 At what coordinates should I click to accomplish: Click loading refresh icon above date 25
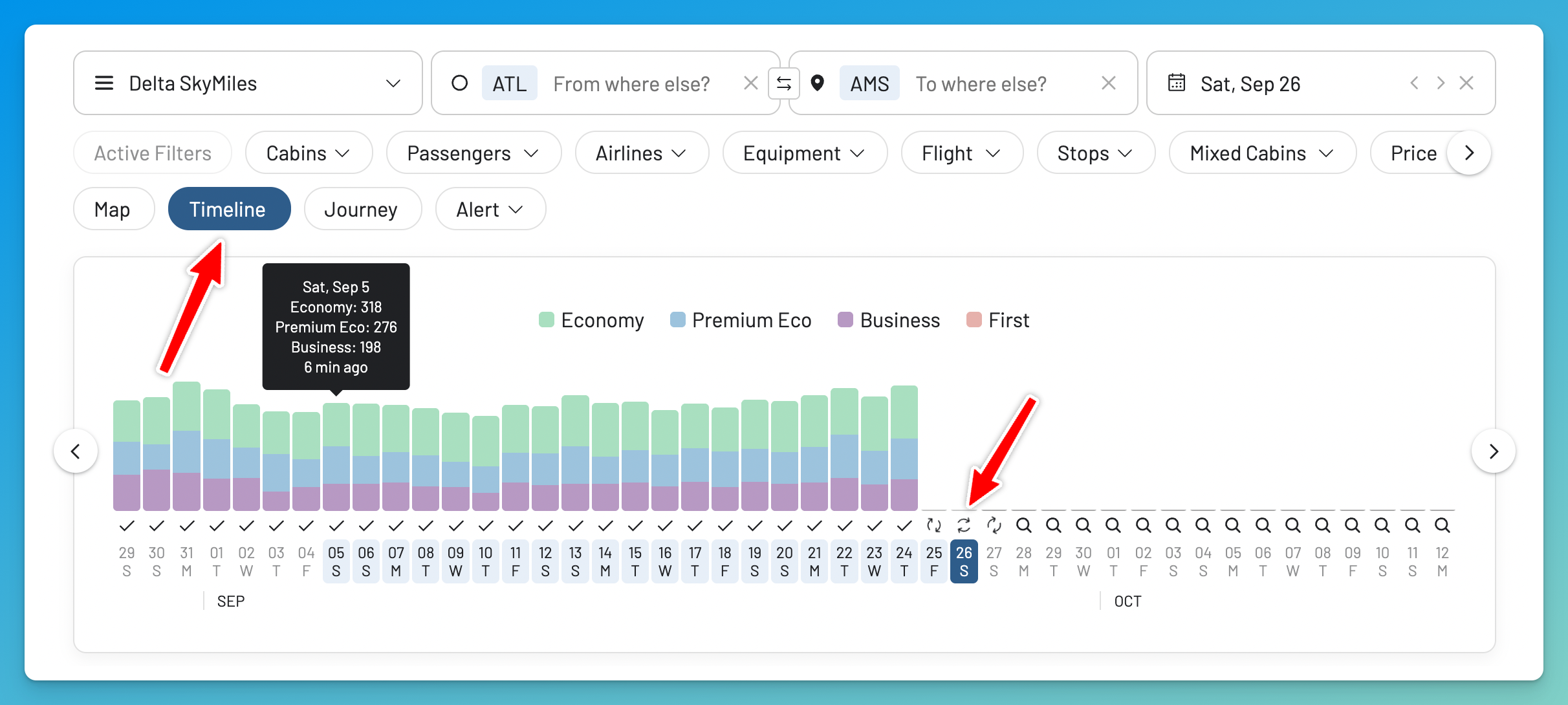pos(934,525)
